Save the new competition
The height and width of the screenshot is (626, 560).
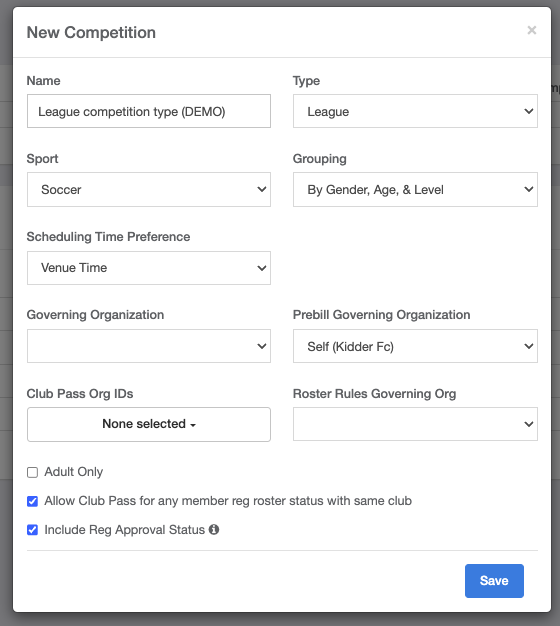pos(494,581)
